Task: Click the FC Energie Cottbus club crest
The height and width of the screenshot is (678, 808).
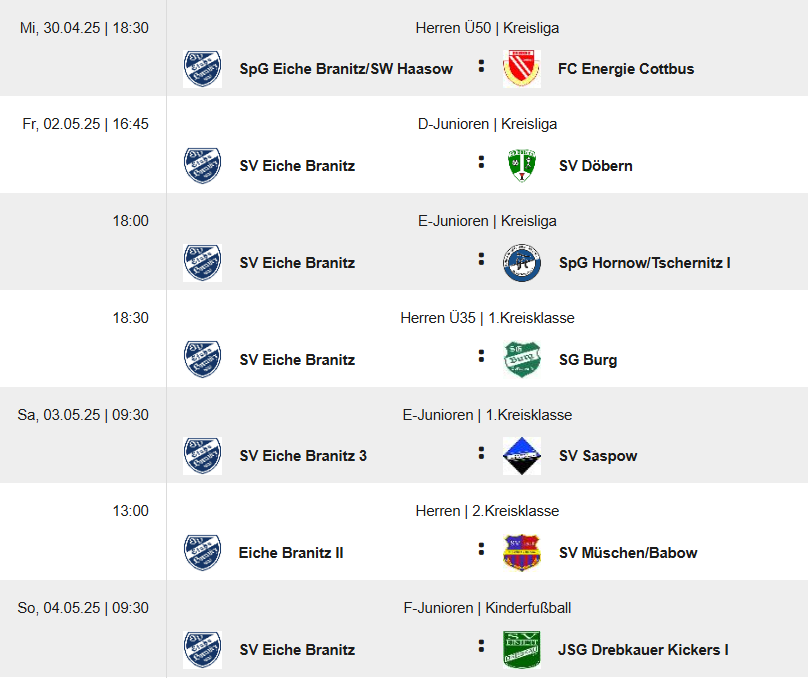Action: click(x=522, y=69)
